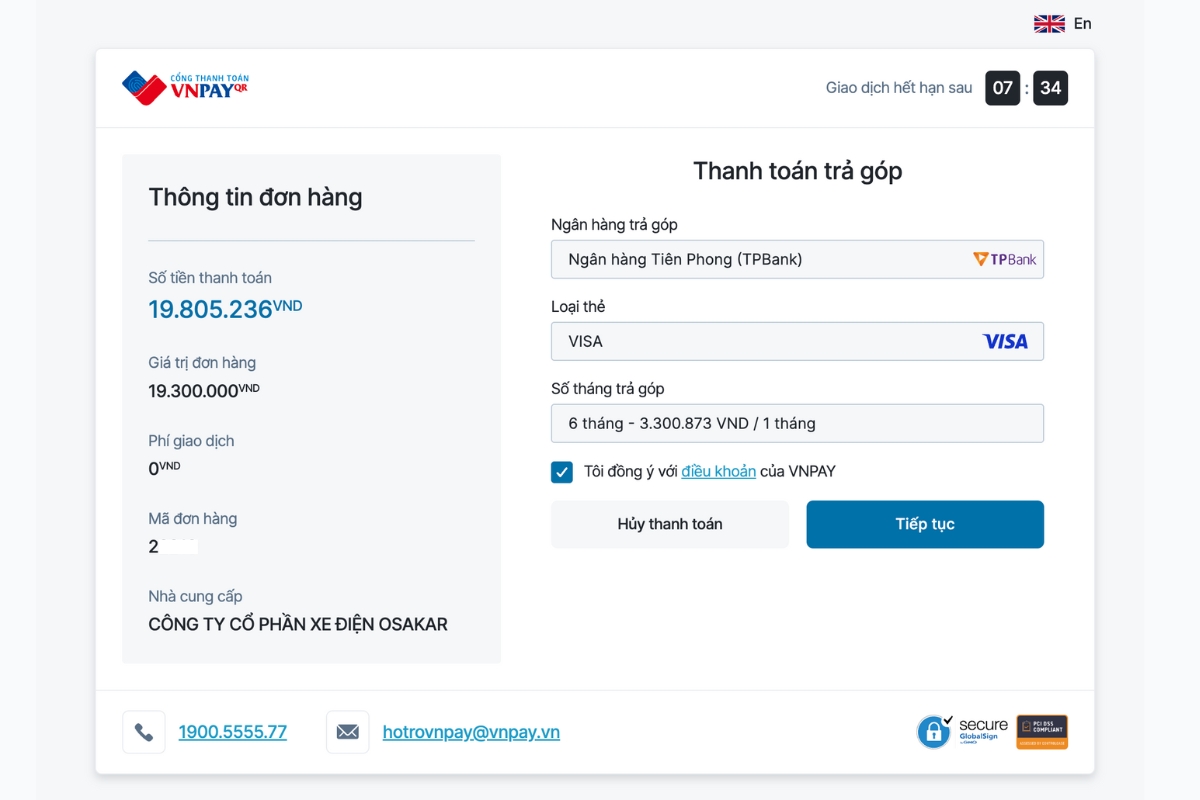Click the countdown minutes timer box
The width and height of the screenshot is (1200, 800).
click(1003, 88)
